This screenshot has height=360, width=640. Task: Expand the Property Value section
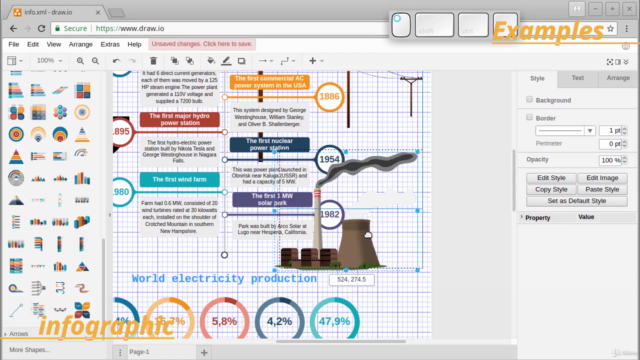coord(522,217)
